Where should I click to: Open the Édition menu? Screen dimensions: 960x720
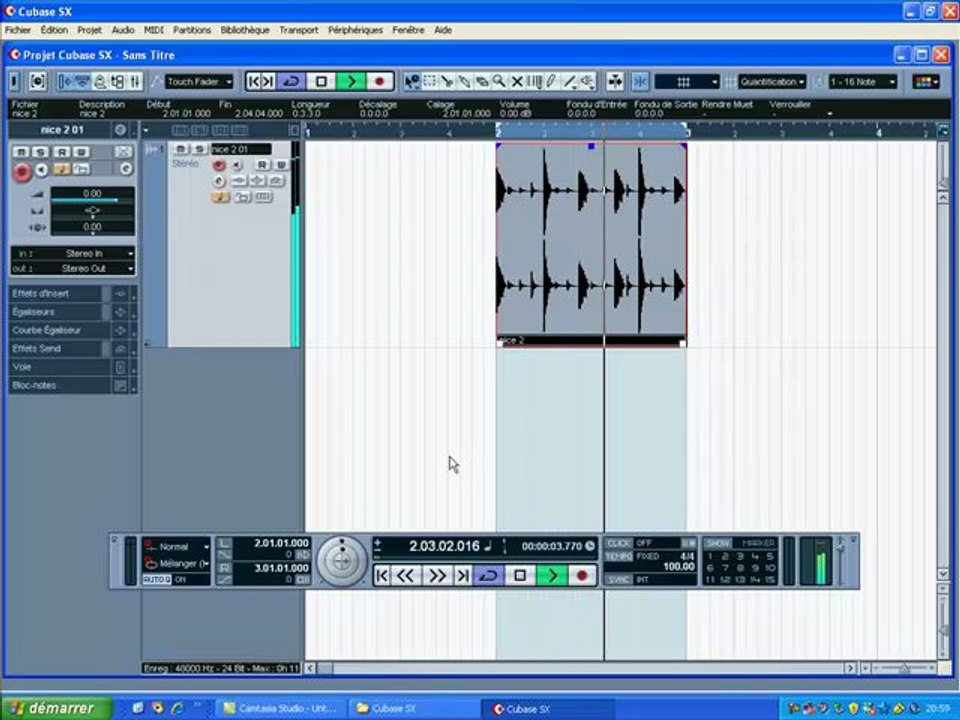click(54, 30)
